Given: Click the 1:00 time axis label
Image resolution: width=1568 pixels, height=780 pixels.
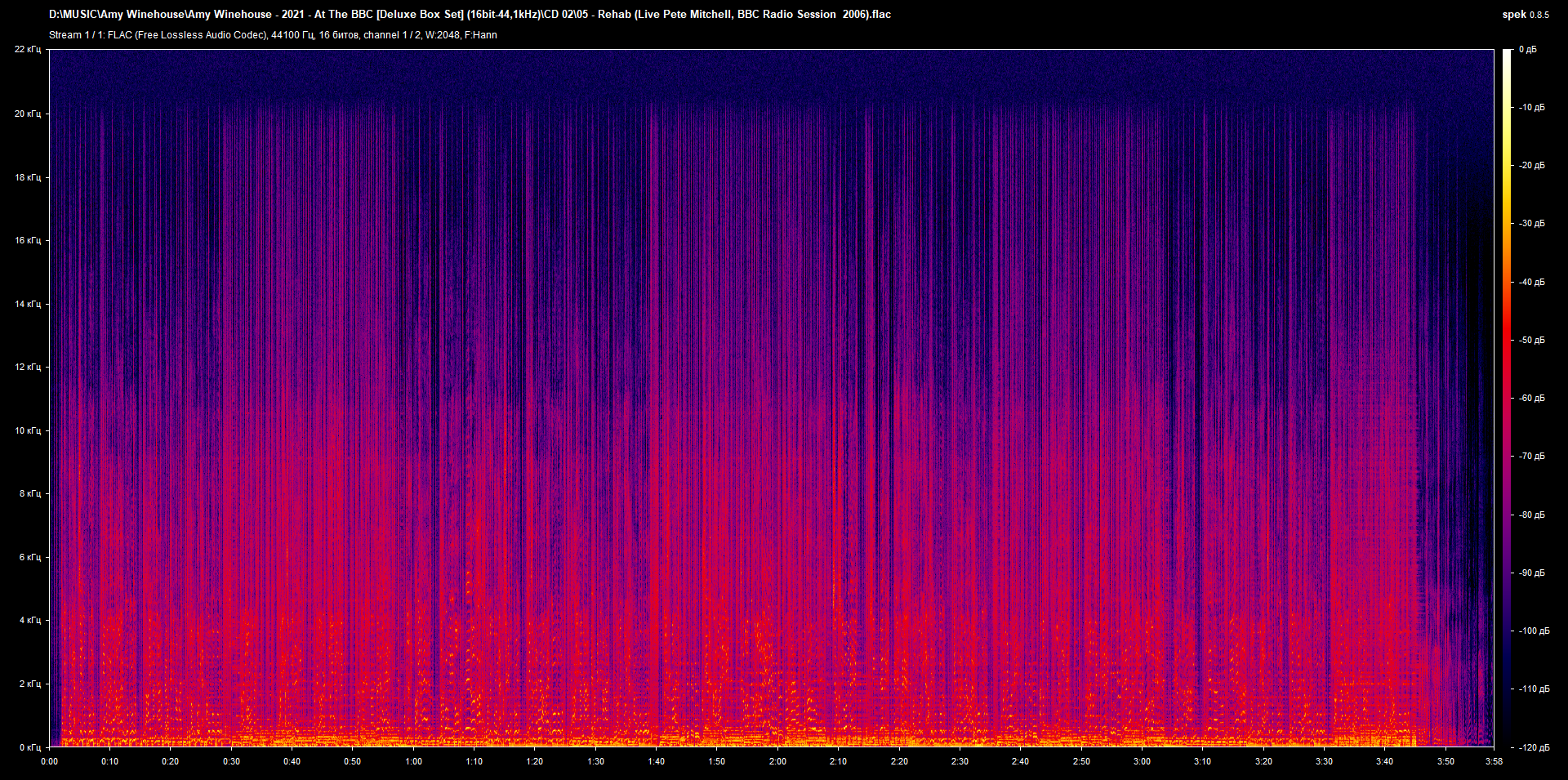Looking at the screenshot, I should [414, 761].
